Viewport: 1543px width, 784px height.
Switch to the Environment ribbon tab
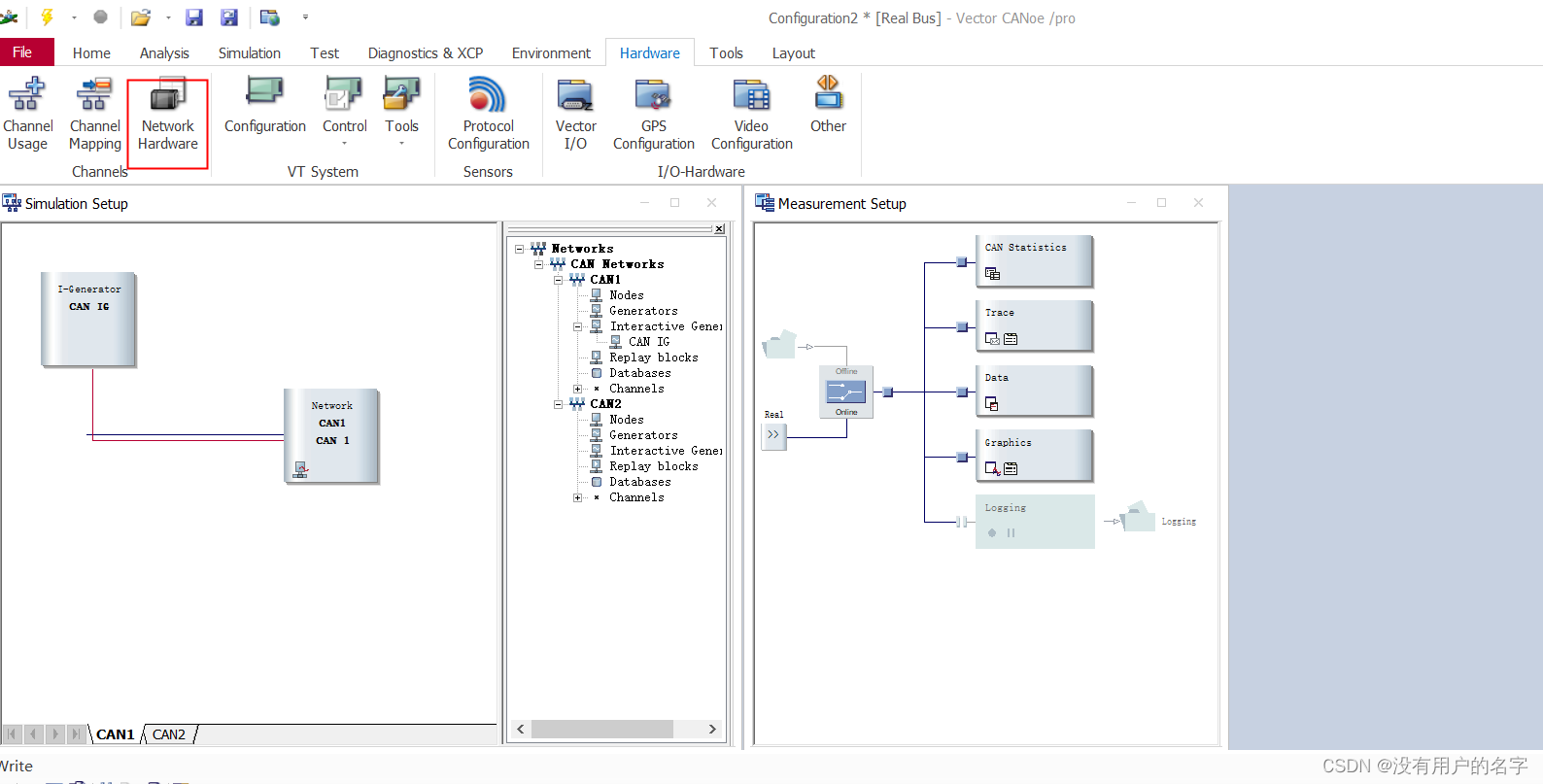(551, 52)
